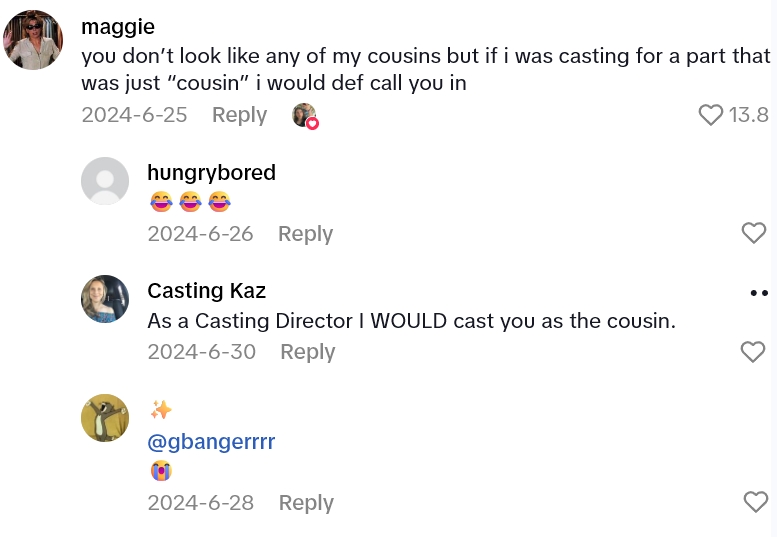777x537 pixels.
Task: Like hungrybored's laughing emoji comment
Action: [x=753, y=233]
